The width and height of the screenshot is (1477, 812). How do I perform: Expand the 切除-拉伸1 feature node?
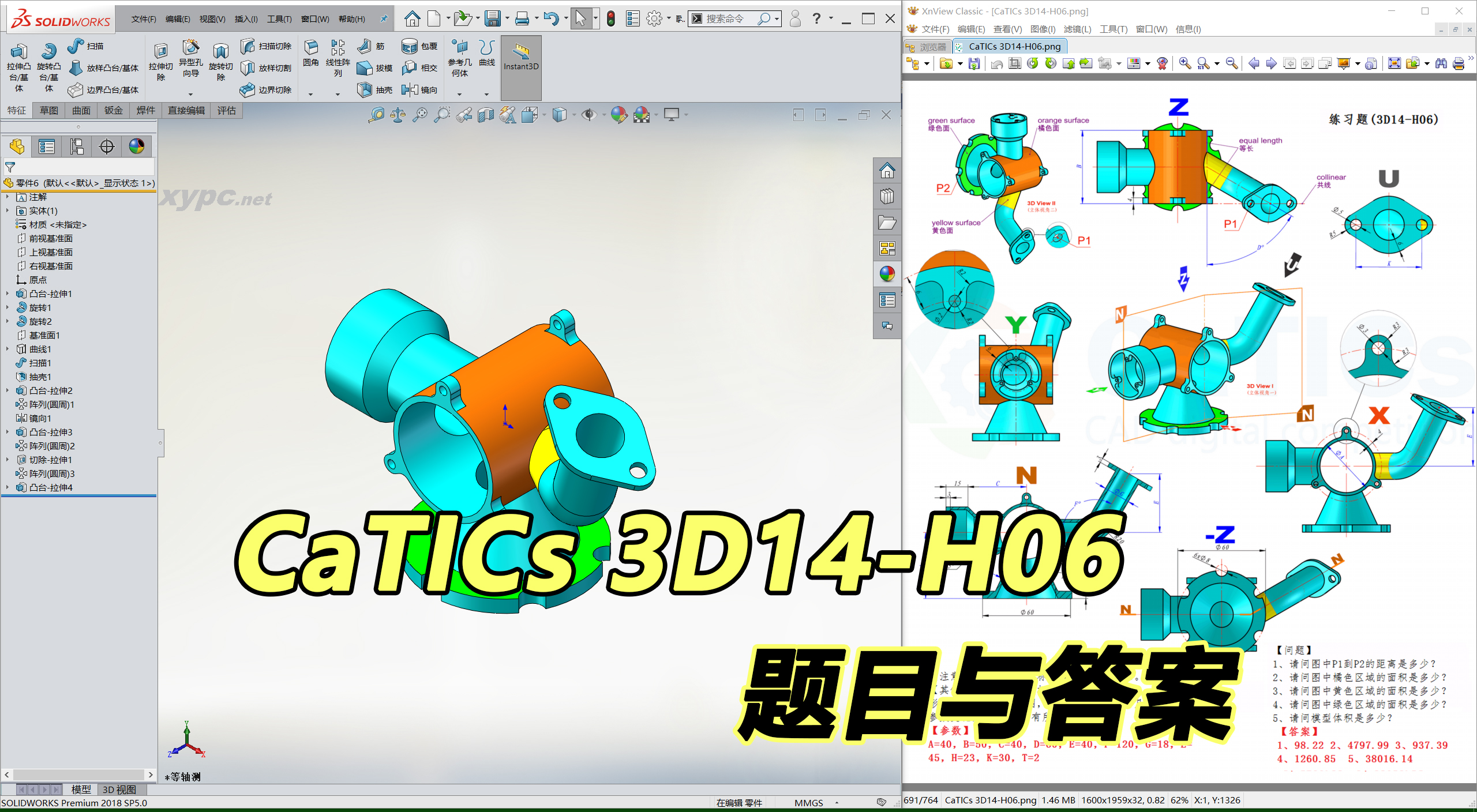pos(8,460)
